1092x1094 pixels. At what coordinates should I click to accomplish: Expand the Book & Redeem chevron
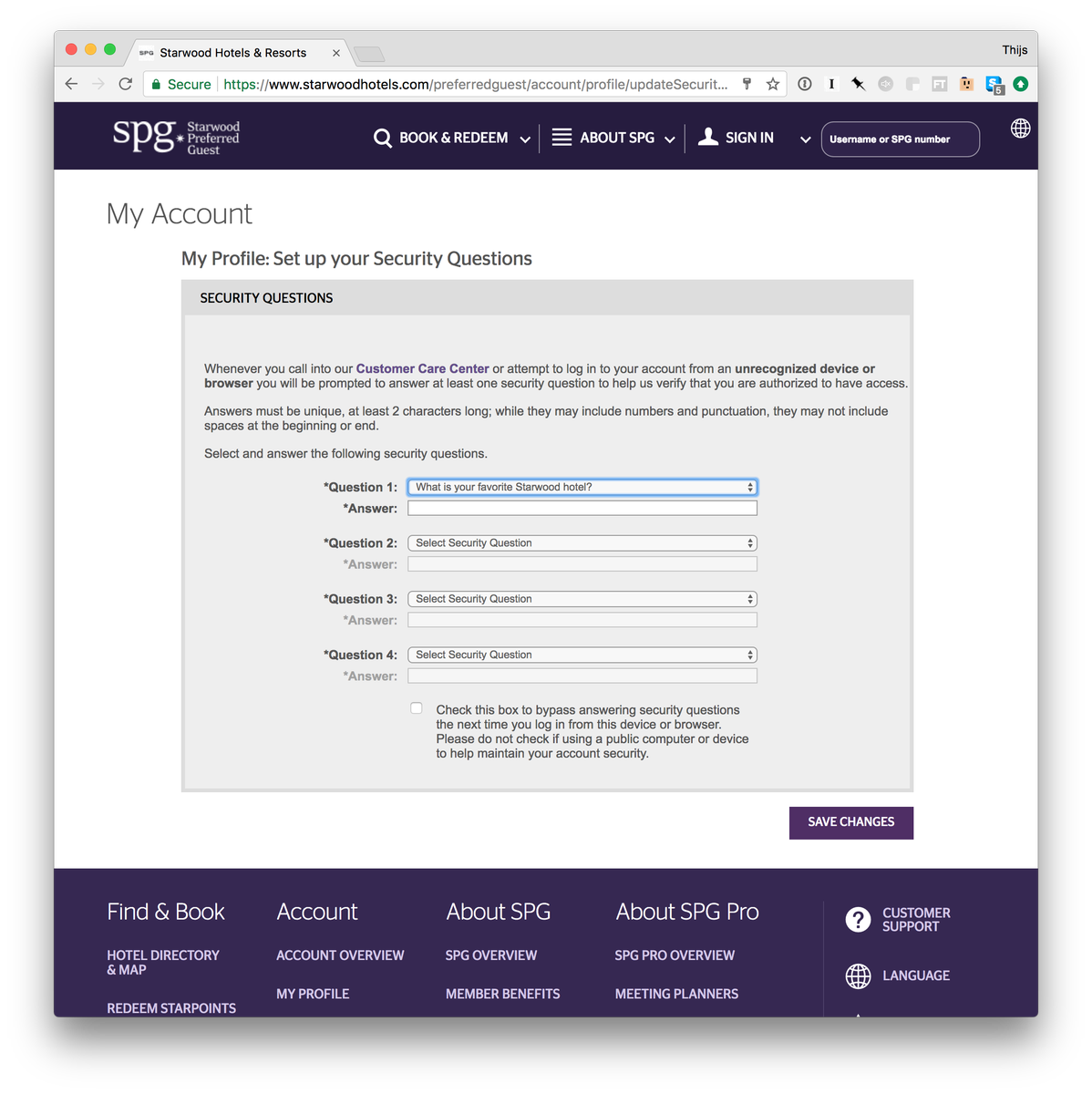click(x=525, y=139)
